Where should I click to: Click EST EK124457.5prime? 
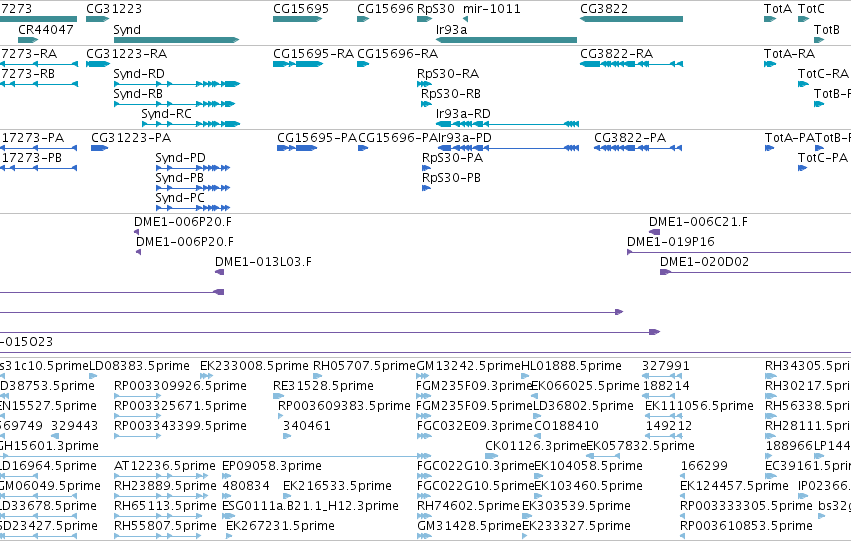coord(734,487)
